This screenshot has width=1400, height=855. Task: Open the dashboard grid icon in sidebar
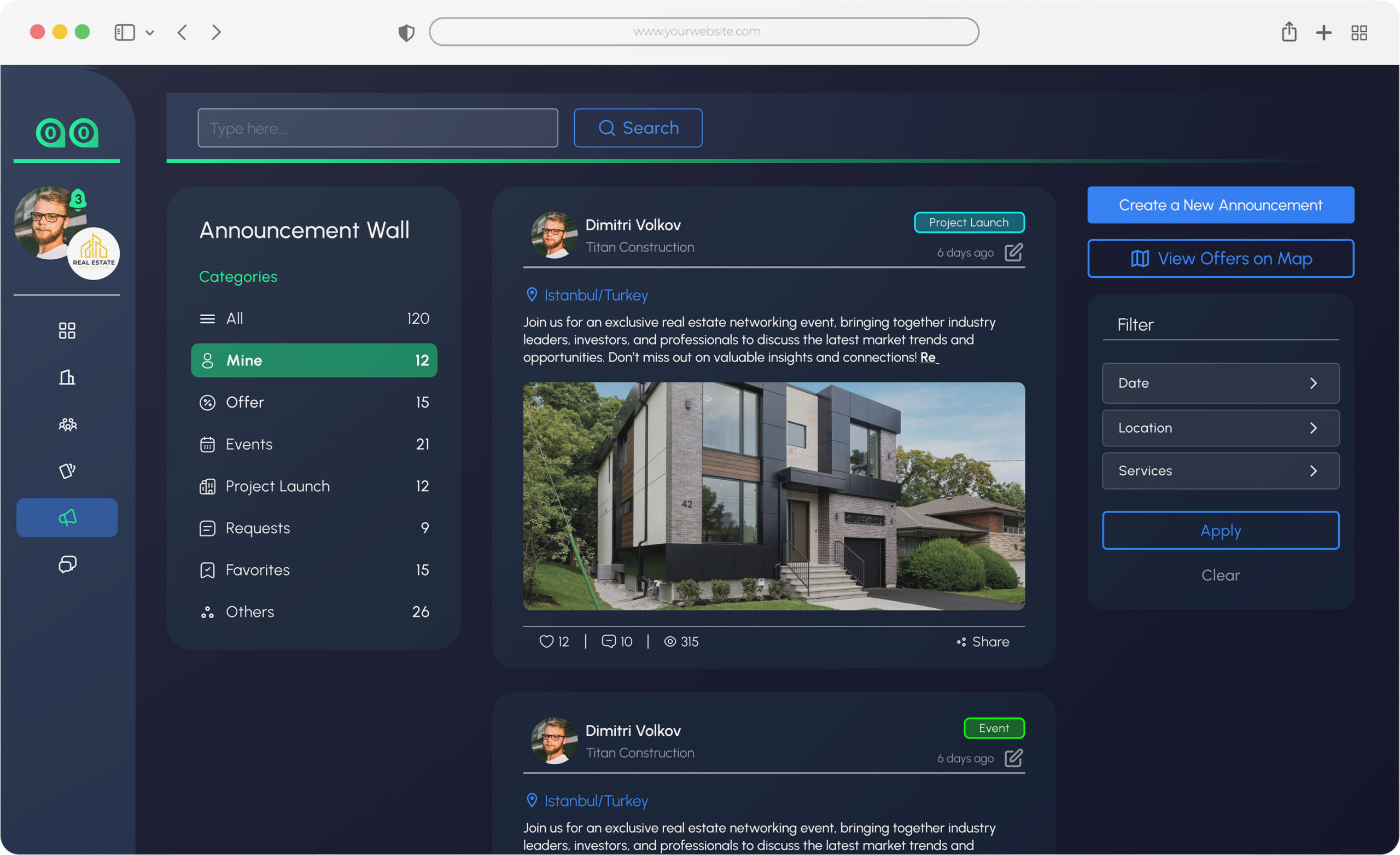click(67, 330)
